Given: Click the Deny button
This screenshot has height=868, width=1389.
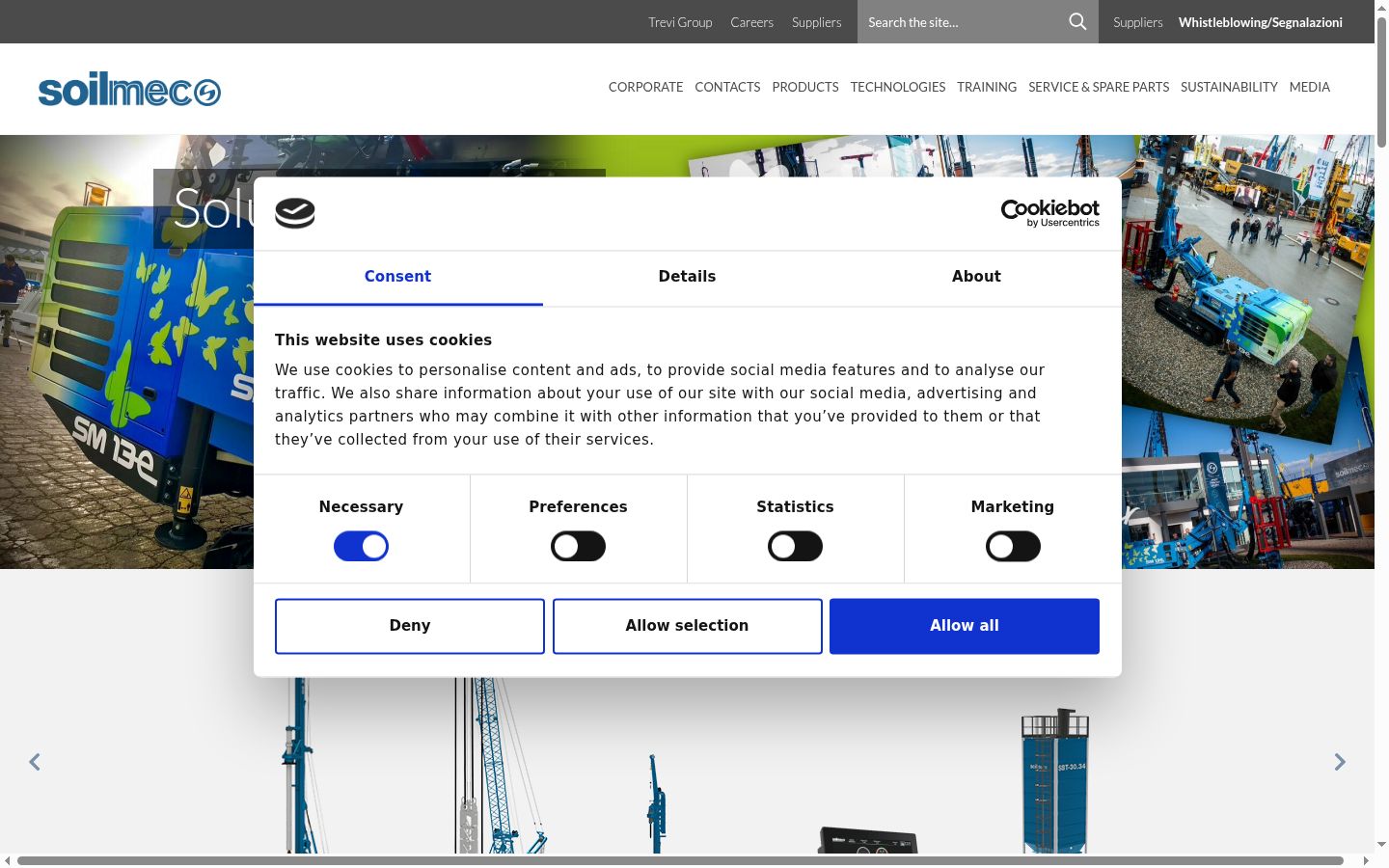Looking at the screenshot, I should coord(410,626).
